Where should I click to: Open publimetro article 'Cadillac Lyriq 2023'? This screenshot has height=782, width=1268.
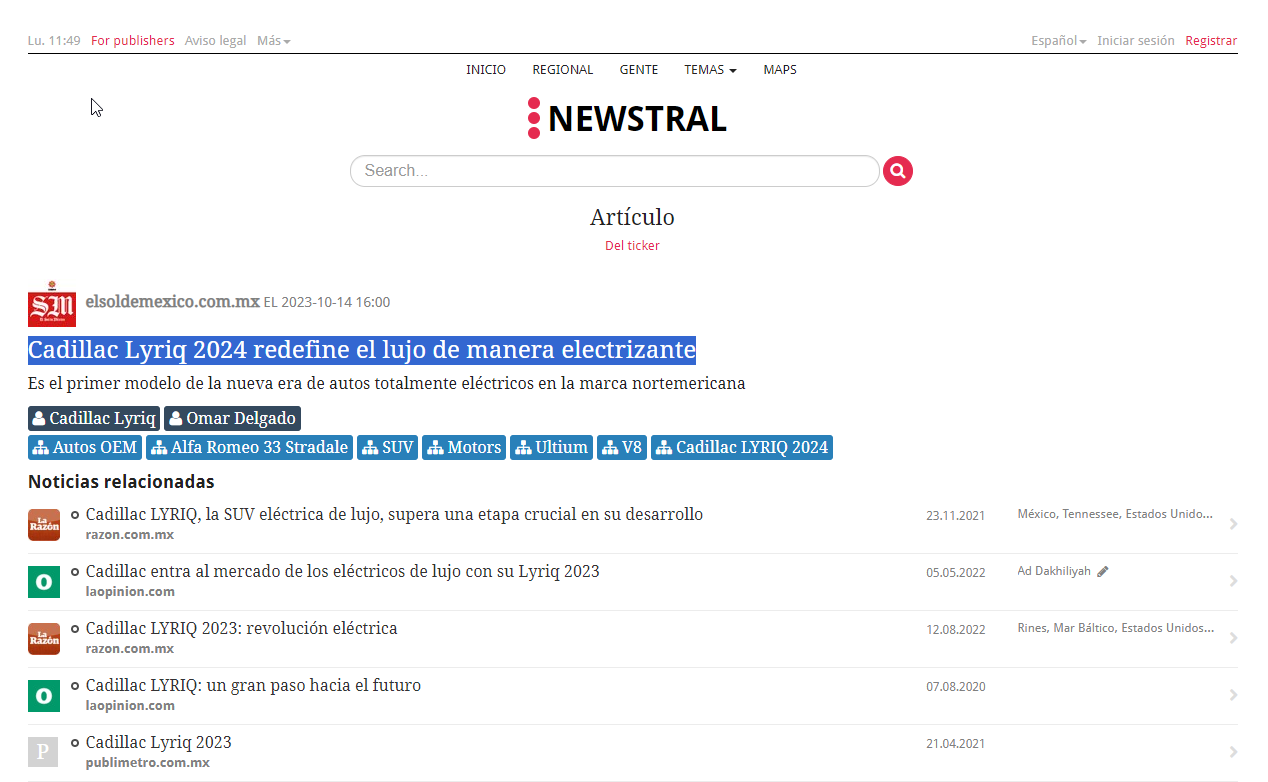click(159, 742)
